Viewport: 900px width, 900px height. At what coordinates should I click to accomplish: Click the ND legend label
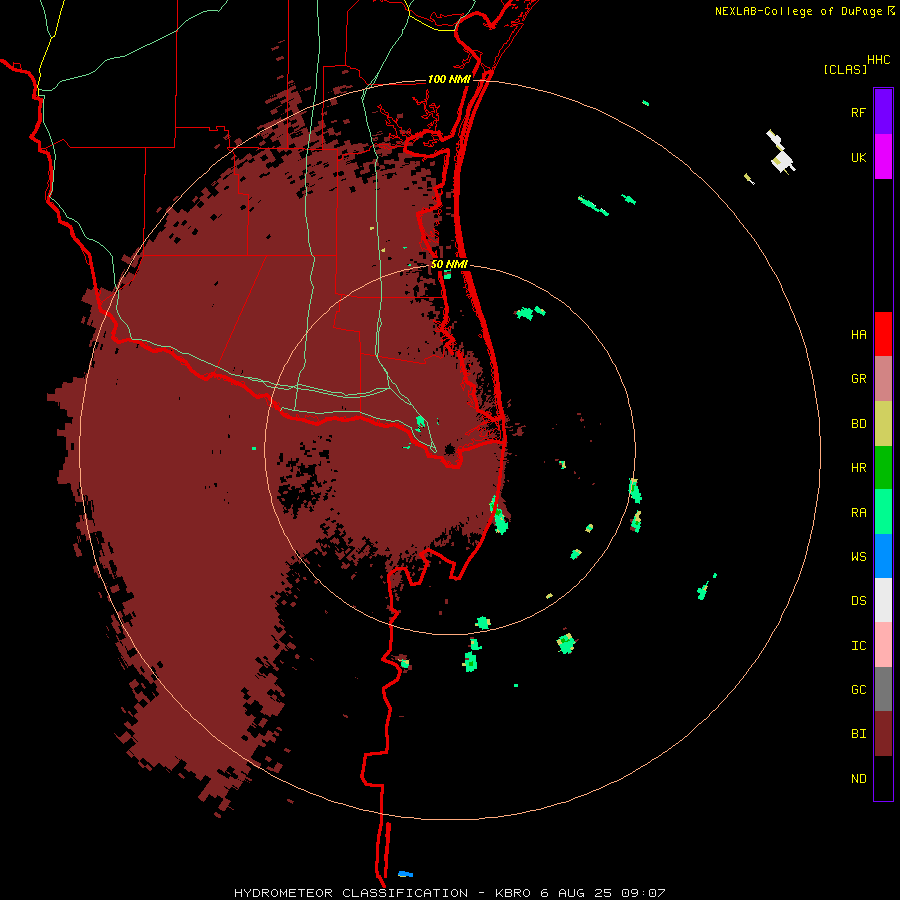[x=858, y=779]
